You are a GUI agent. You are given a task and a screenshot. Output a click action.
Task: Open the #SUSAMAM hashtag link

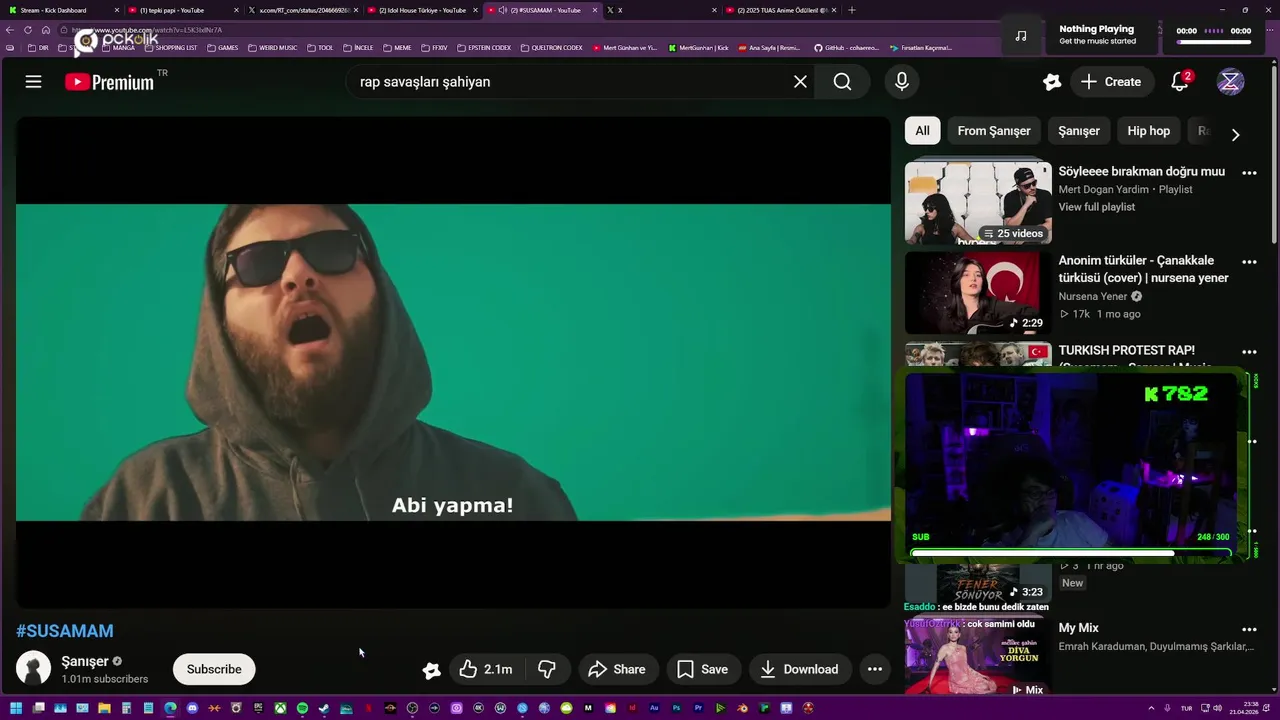[65, 631]
